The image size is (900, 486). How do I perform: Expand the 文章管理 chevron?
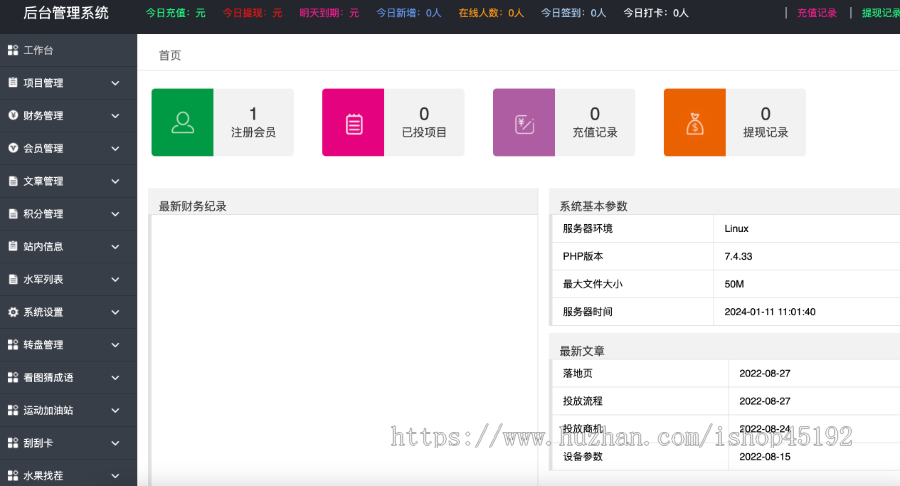click(115, 181)
